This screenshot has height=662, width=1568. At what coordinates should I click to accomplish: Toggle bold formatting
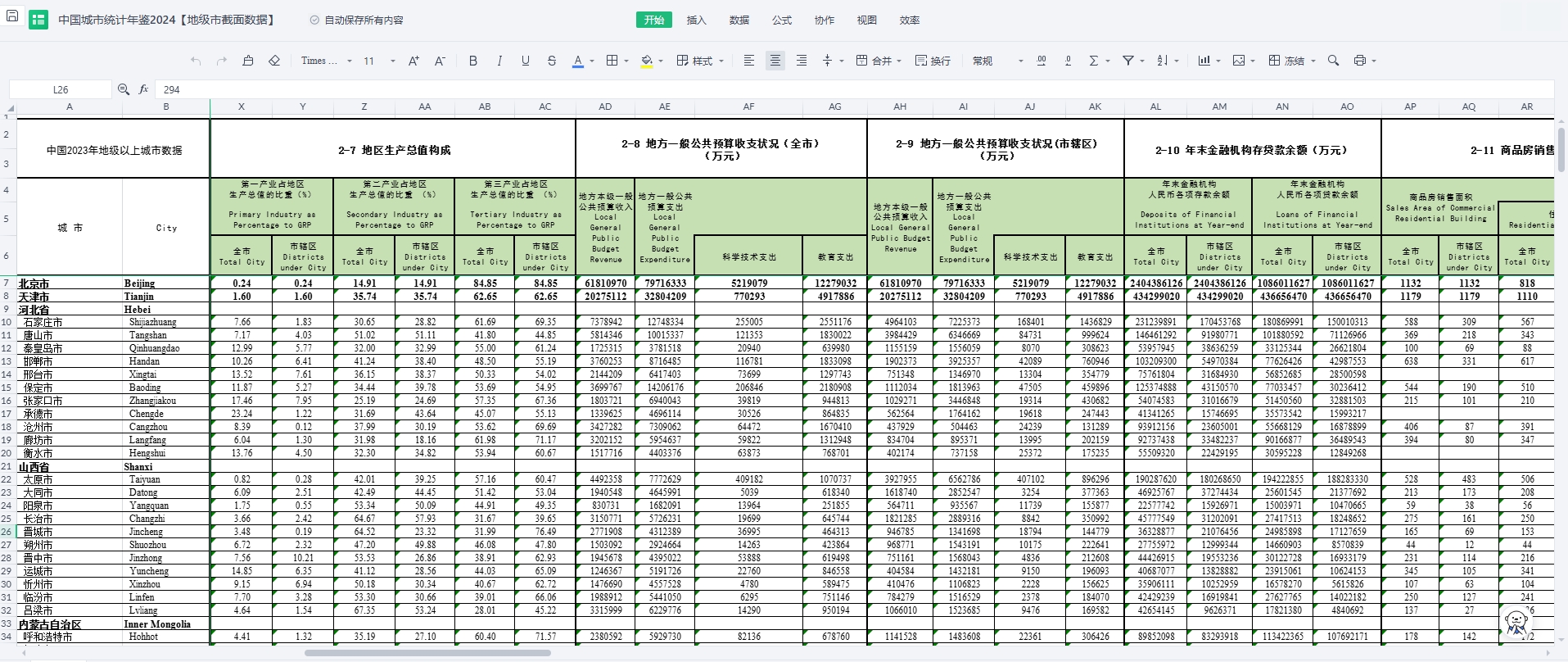pos(473,61)
